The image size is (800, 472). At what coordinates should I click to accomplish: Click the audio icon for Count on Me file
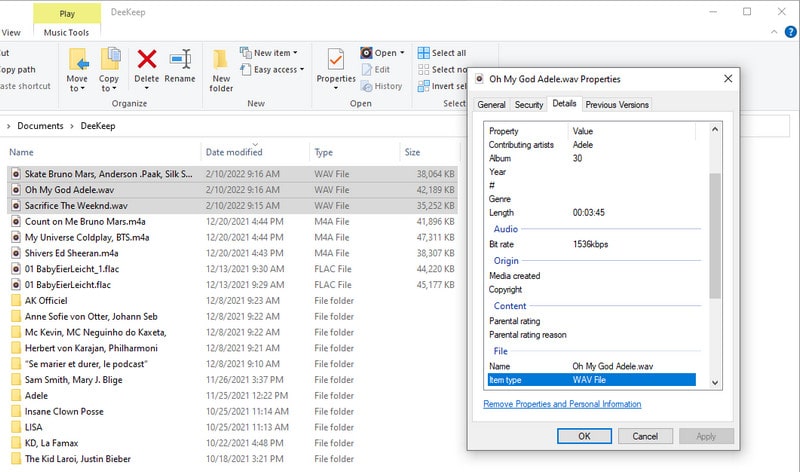pyautogui.click(x=16, y=221)
